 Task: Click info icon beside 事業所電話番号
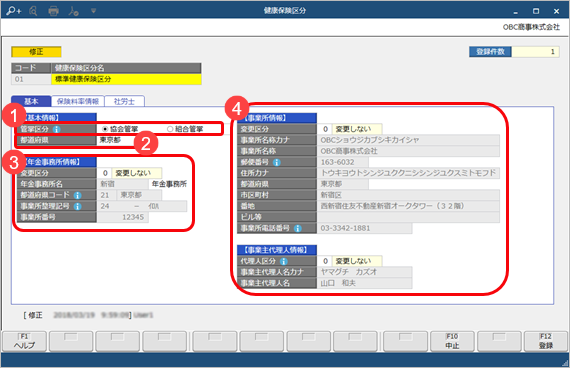[298, 228]
